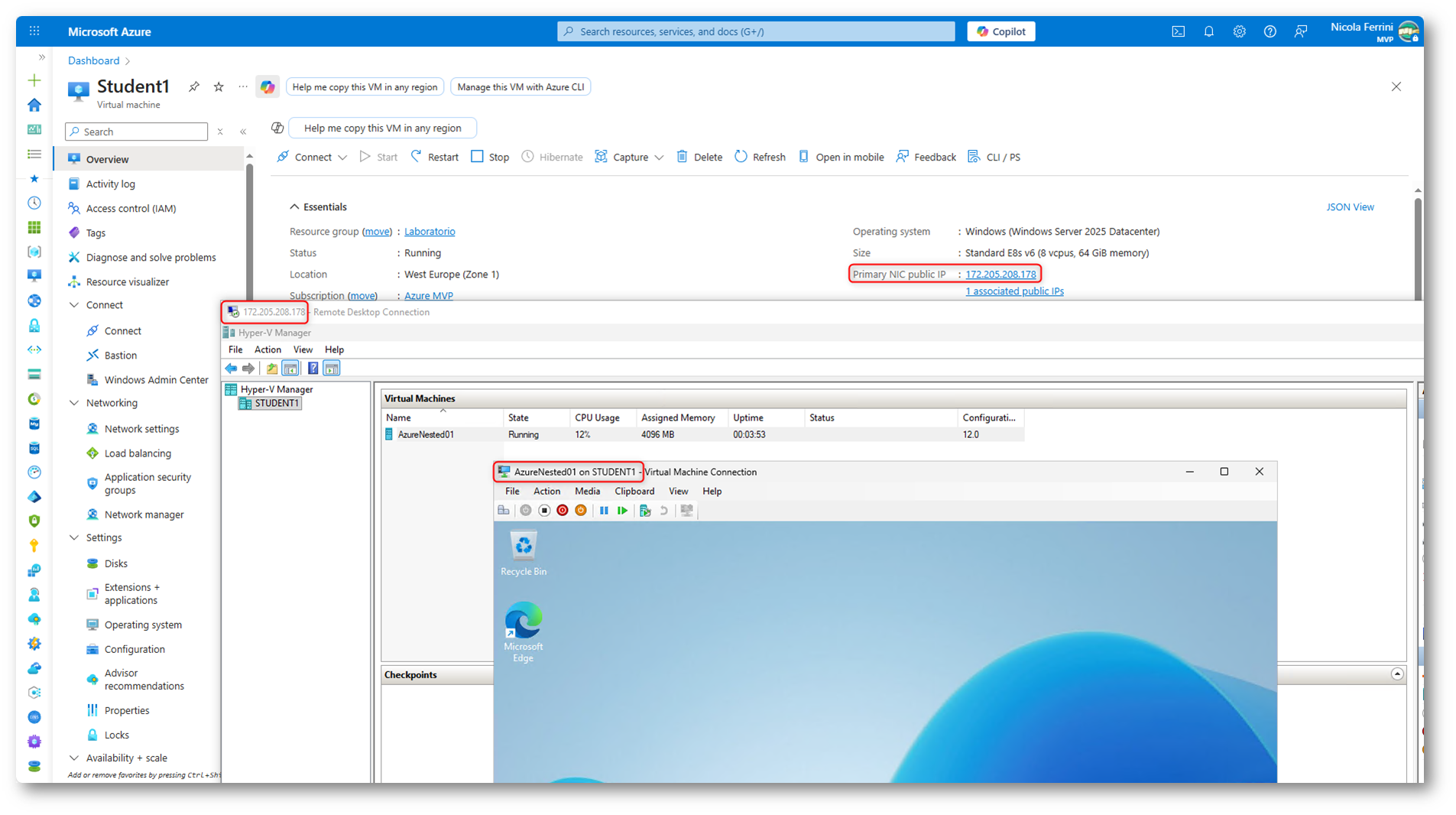Open the Connect dropdown arrow
Image resolution: width=1456 pixels, height=815 pixels.
click(343, 157)
